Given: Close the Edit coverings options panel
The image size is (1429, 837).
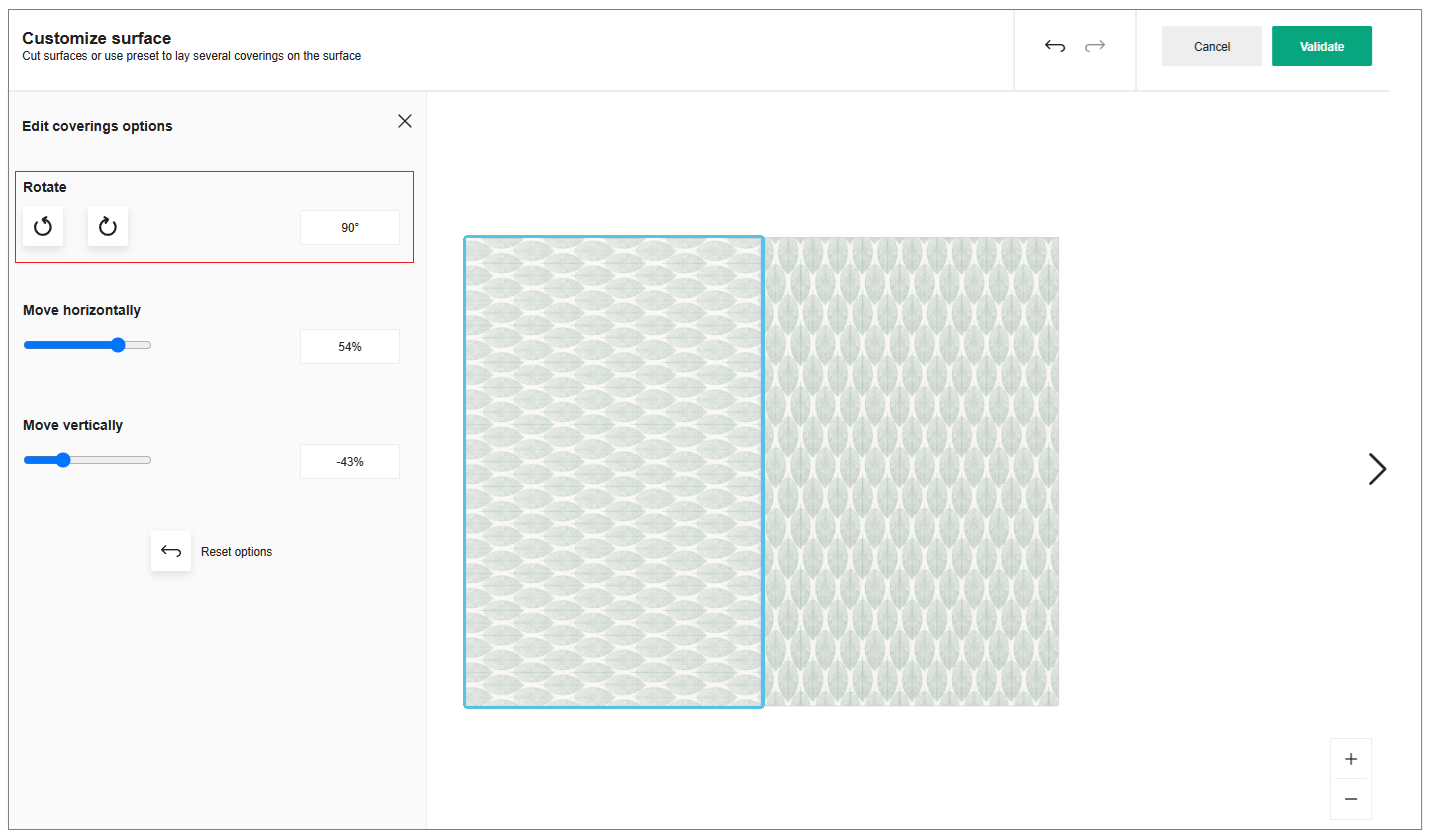Looking at the screenshot, I should click(404, 120).
